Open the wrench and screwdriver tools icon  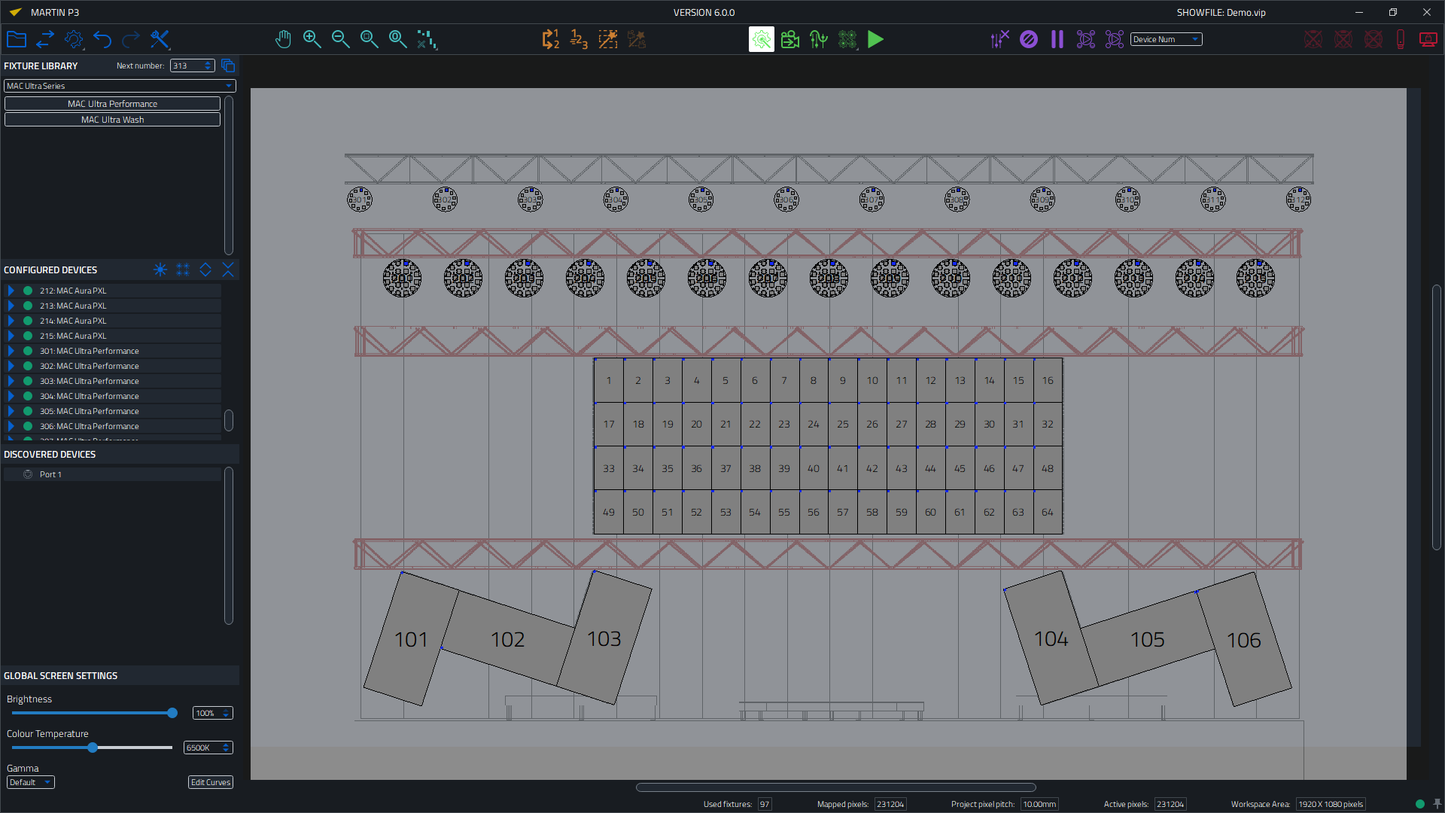160,39
